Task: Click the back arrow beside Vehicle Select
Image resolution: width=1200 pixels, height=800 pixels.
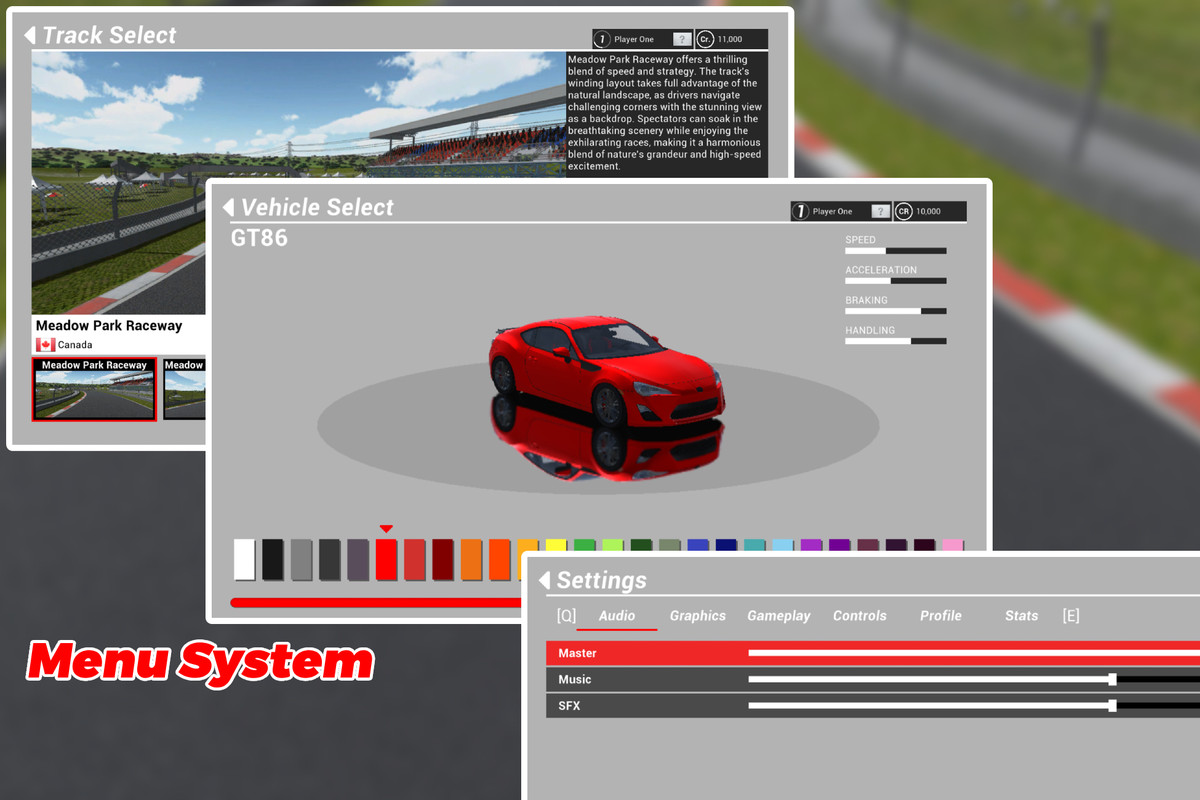Action: [x=228, y=207]
